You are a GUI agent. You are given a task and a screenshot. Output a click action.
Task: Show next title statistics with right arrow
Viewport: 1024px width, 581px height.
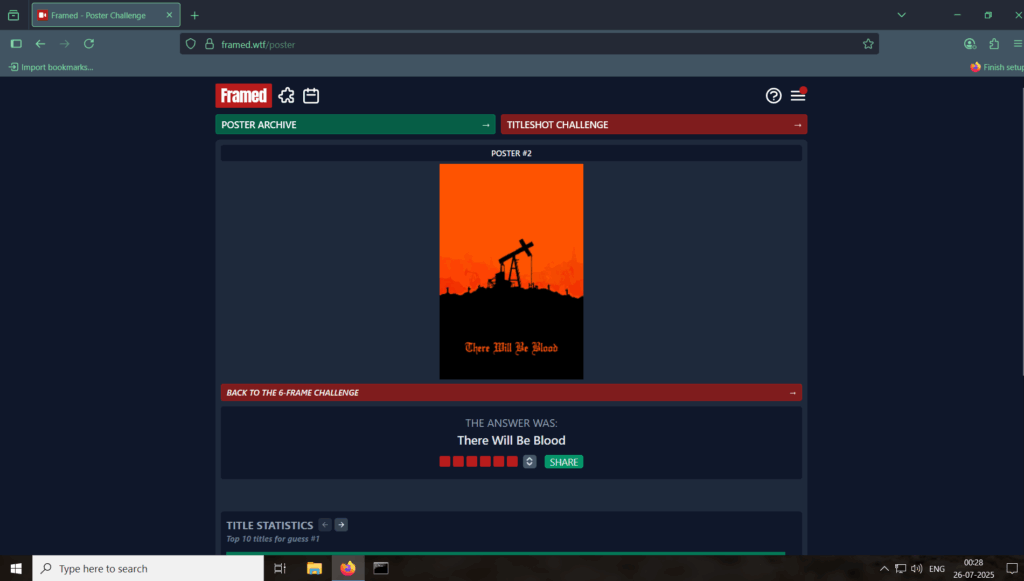coord(341,525)
